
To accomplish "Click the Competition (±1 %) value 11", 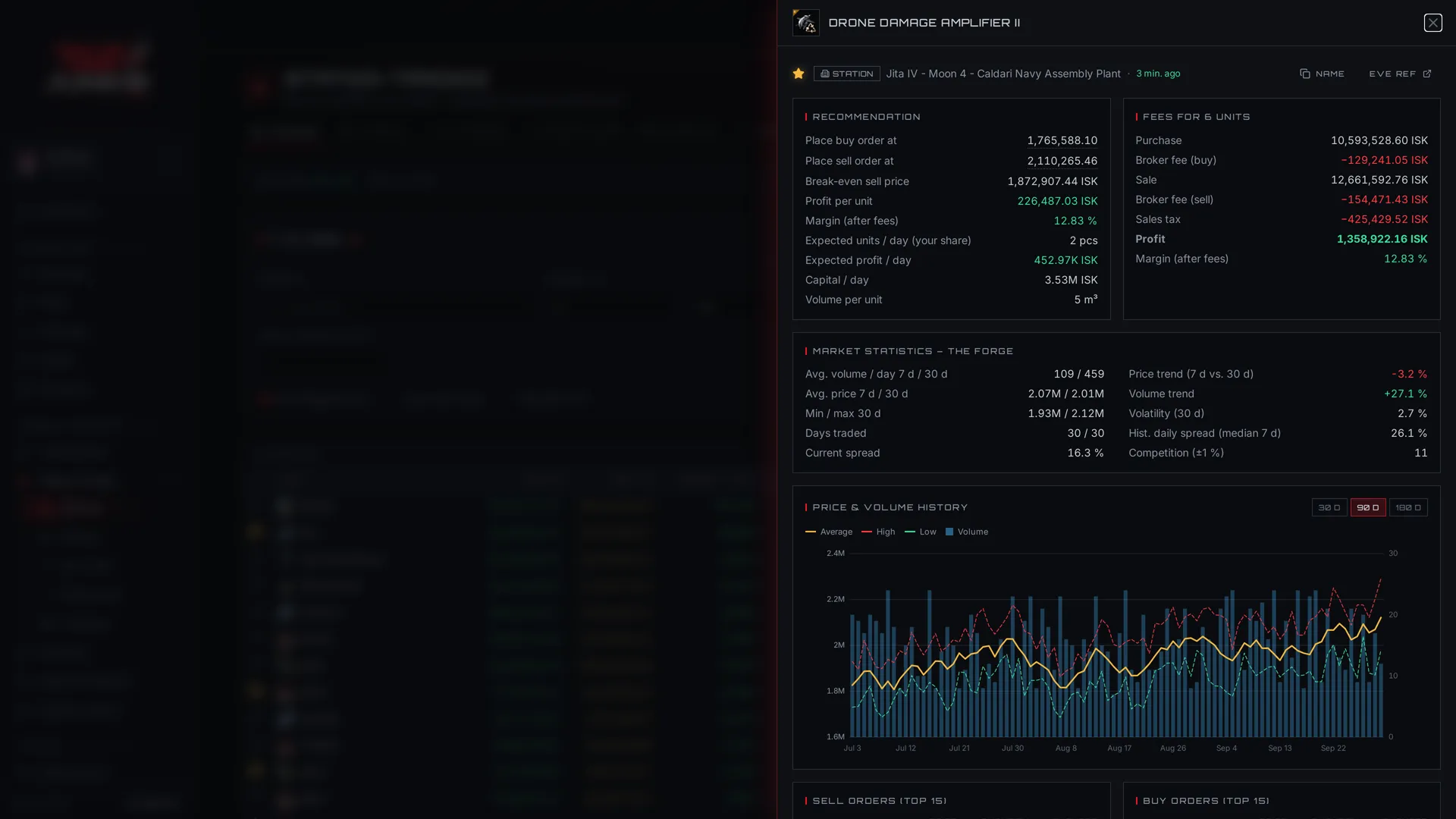I will tap(1420, 453).
